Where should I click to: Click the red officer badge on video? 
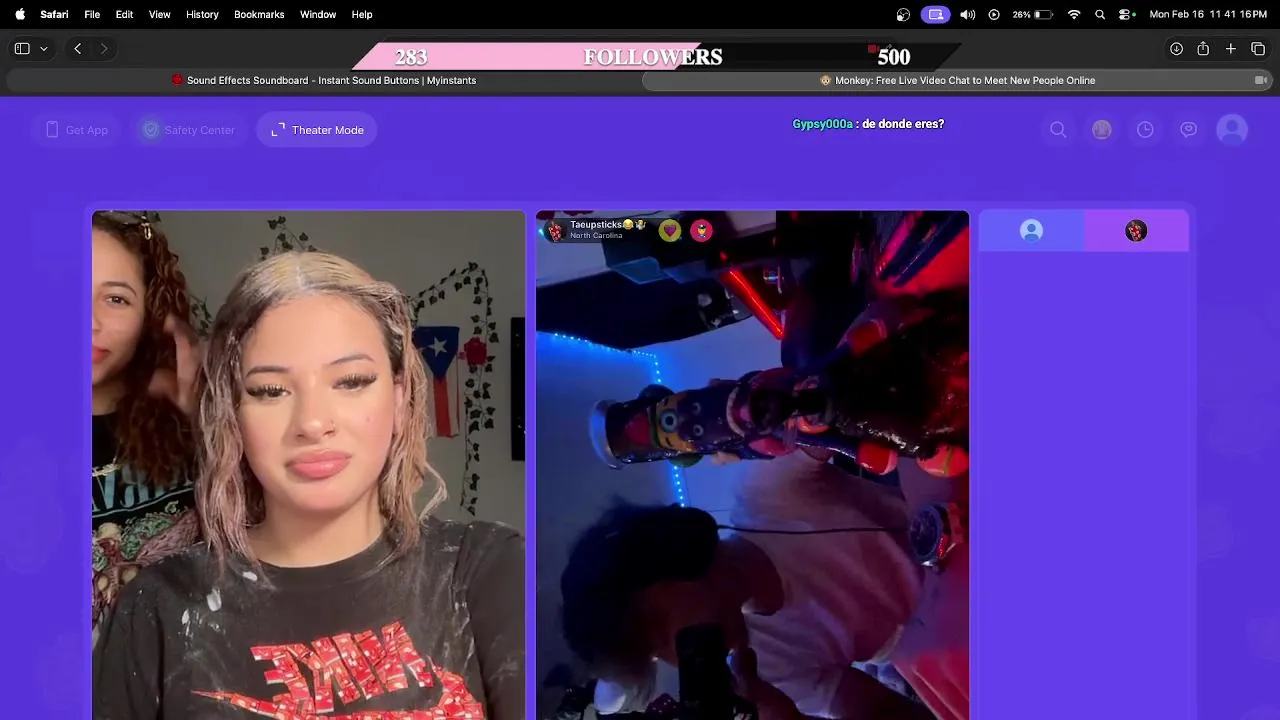pos(702,230)
